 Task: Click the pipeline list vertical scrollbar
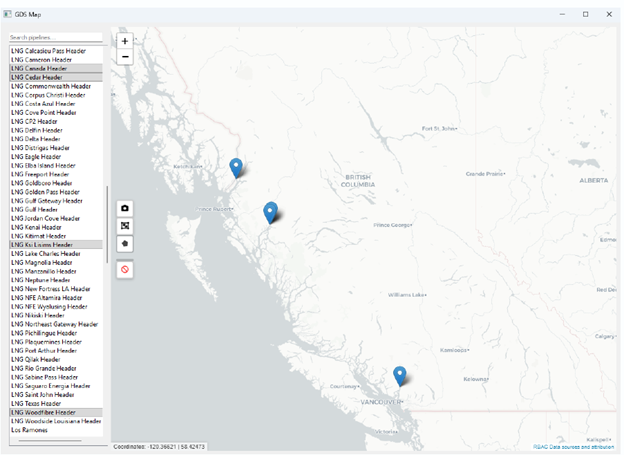(107, 223)
